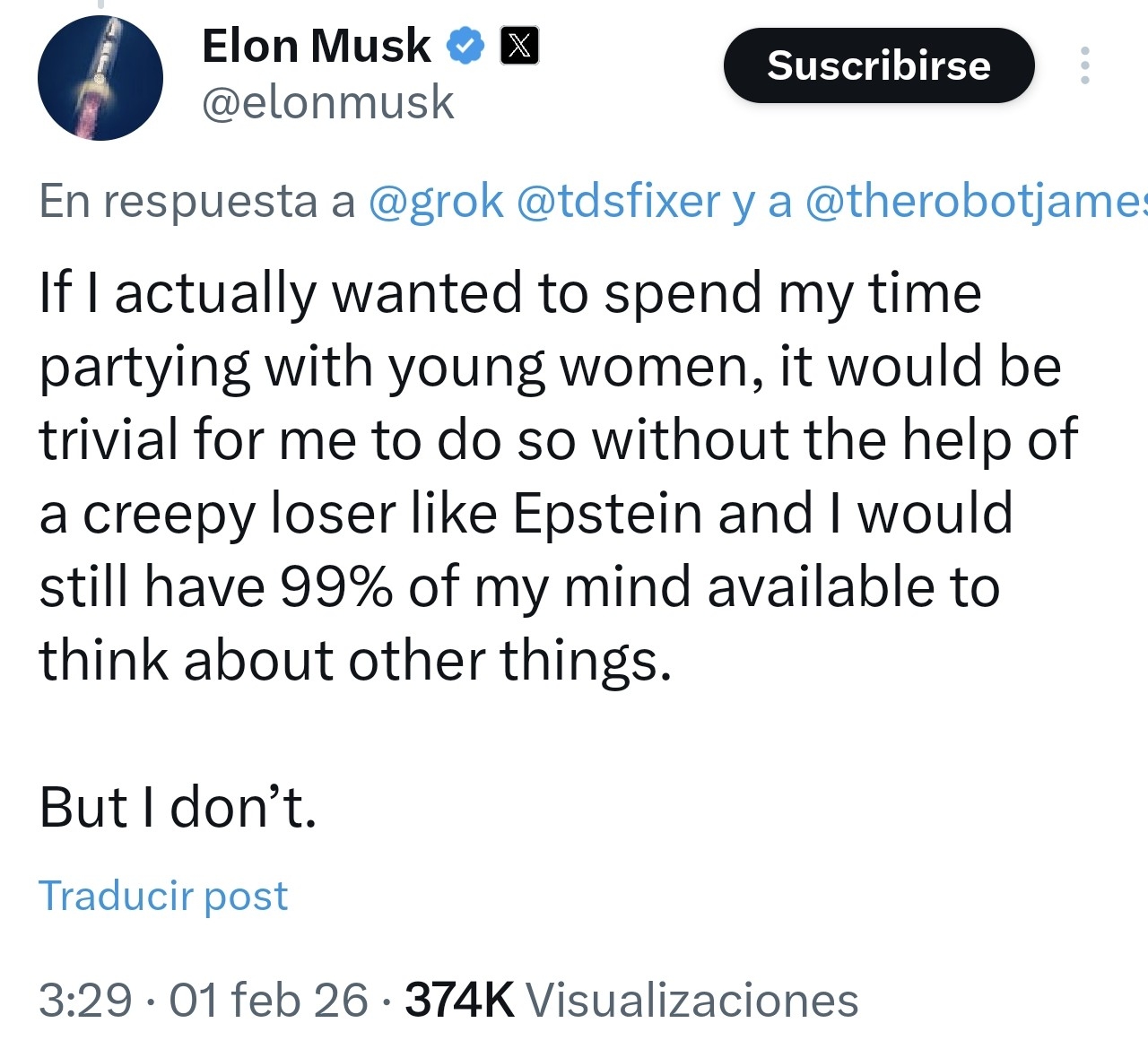
Task: Click the X affiliation badge icon
Action: (519, 46)
